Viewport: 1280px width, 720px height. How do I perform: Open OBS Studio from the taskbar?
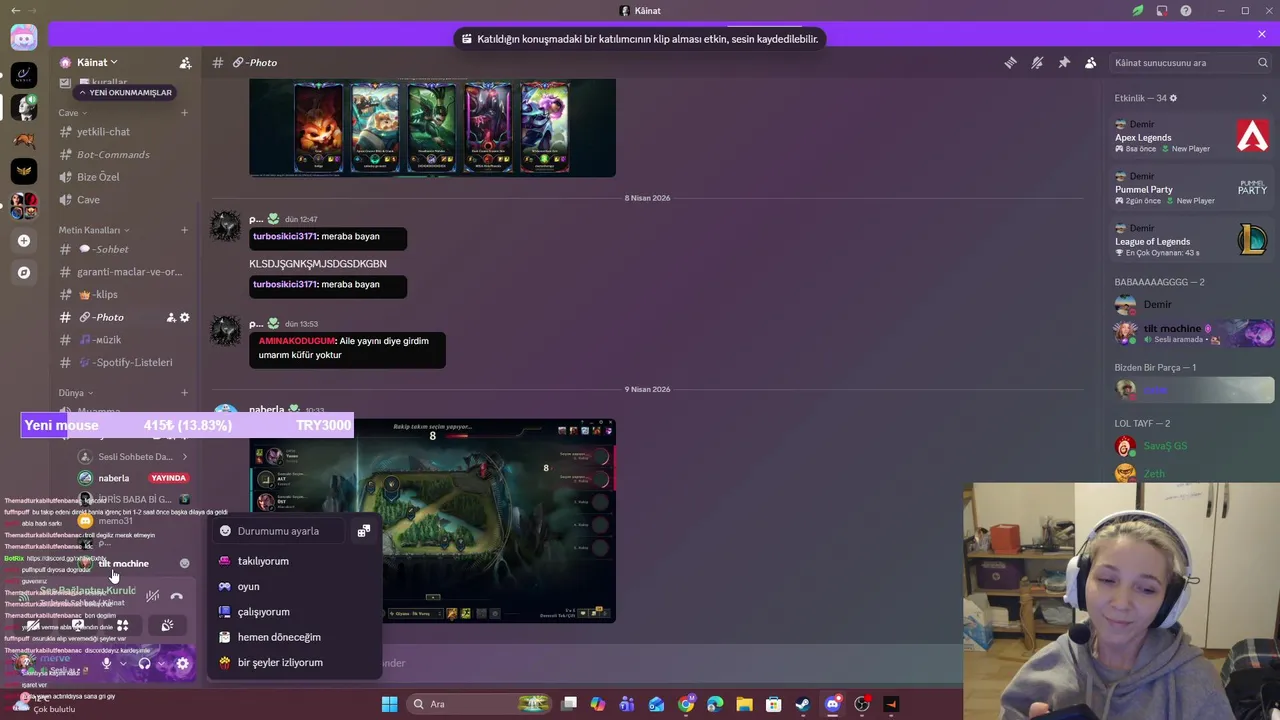point(861,704)
